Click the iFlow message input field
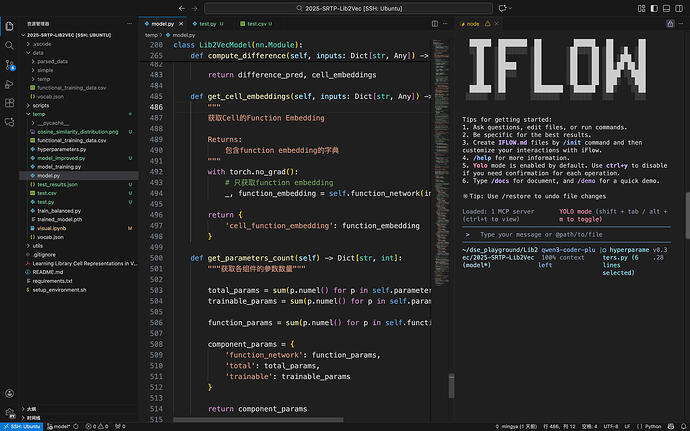This screenshot has width=690, height=431. pos(566,235)
